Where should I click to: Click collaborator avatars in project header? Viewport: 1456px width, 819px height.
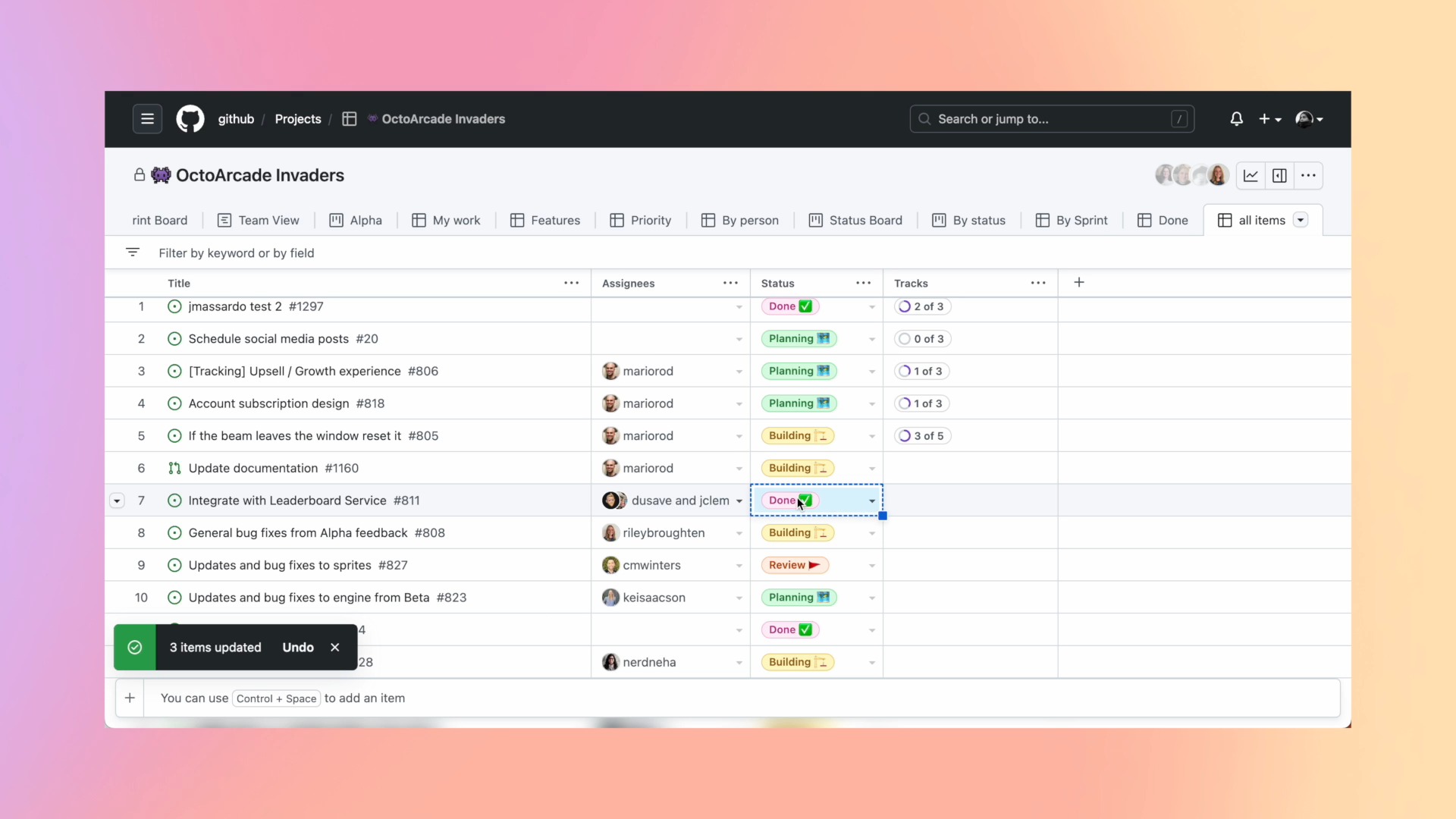pyautogui.click(x=1191, y=175)
